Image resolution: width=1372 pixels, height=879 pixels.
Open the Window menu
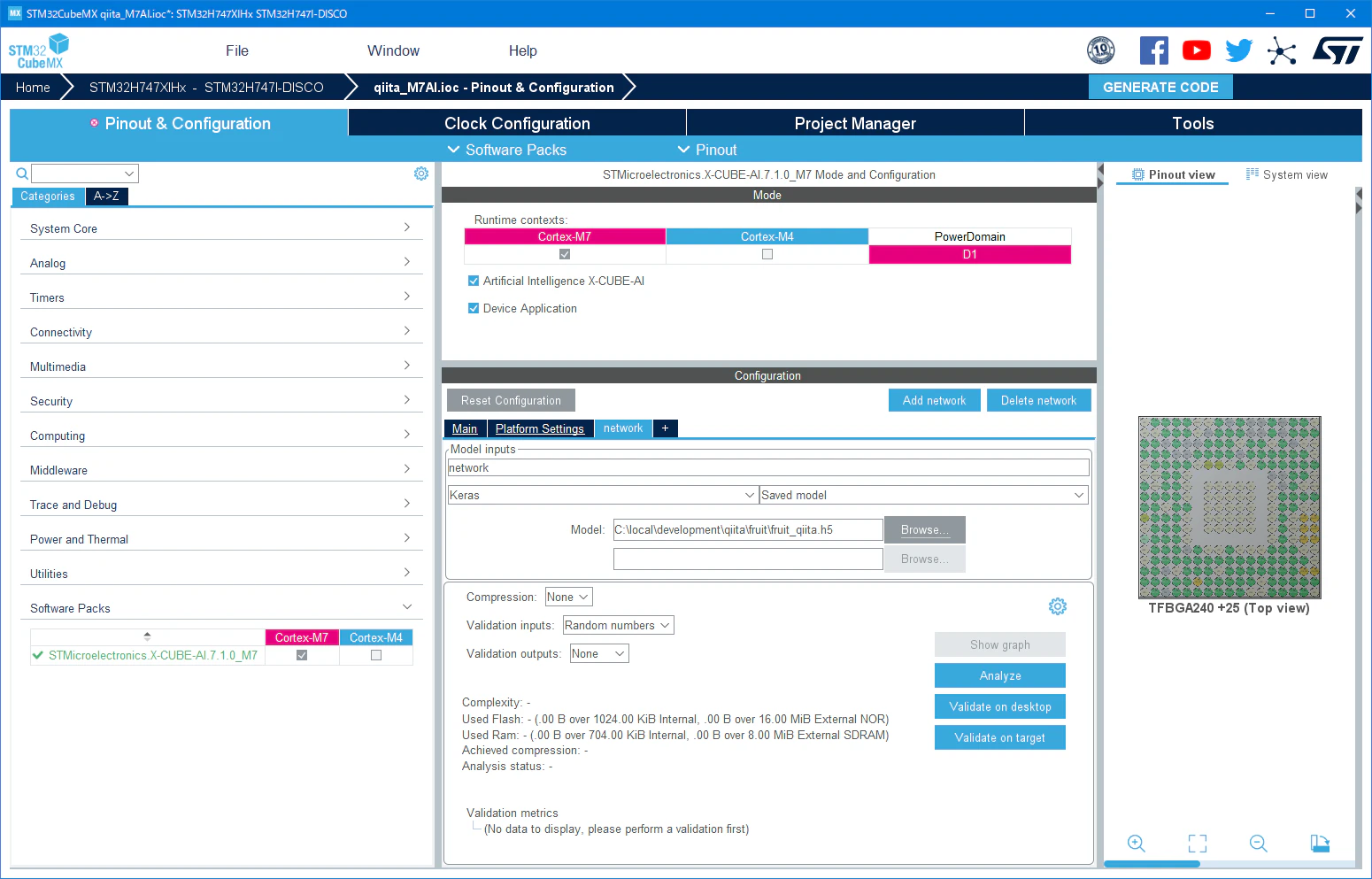click(x=393, y=51)
